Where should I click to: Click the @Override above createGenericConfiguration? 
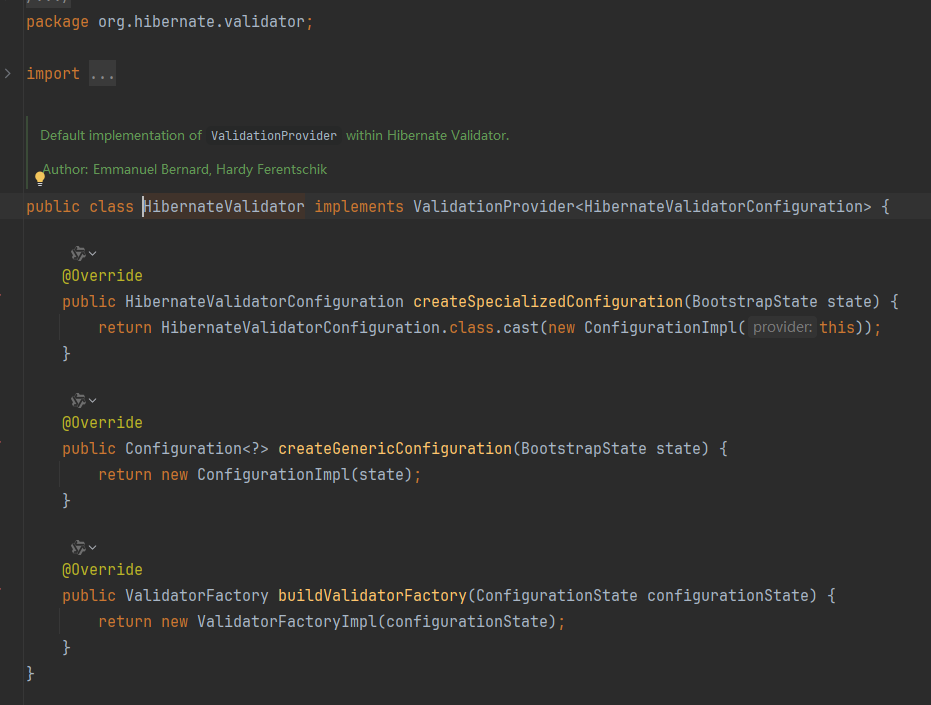click(102, 423)
